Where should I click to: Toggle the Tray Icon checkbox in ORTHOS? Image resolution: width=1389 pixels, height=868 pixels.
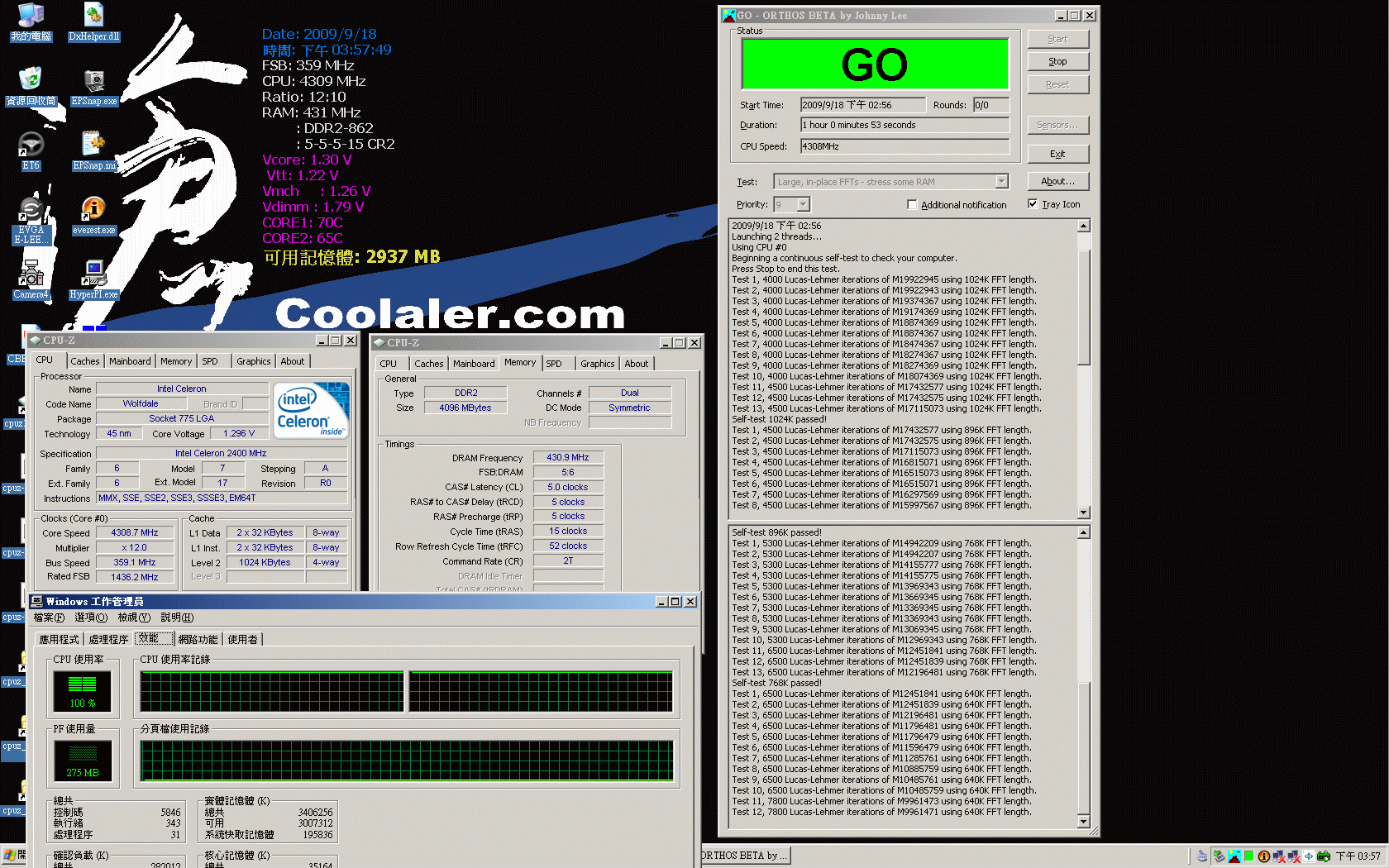point(1033,203)
